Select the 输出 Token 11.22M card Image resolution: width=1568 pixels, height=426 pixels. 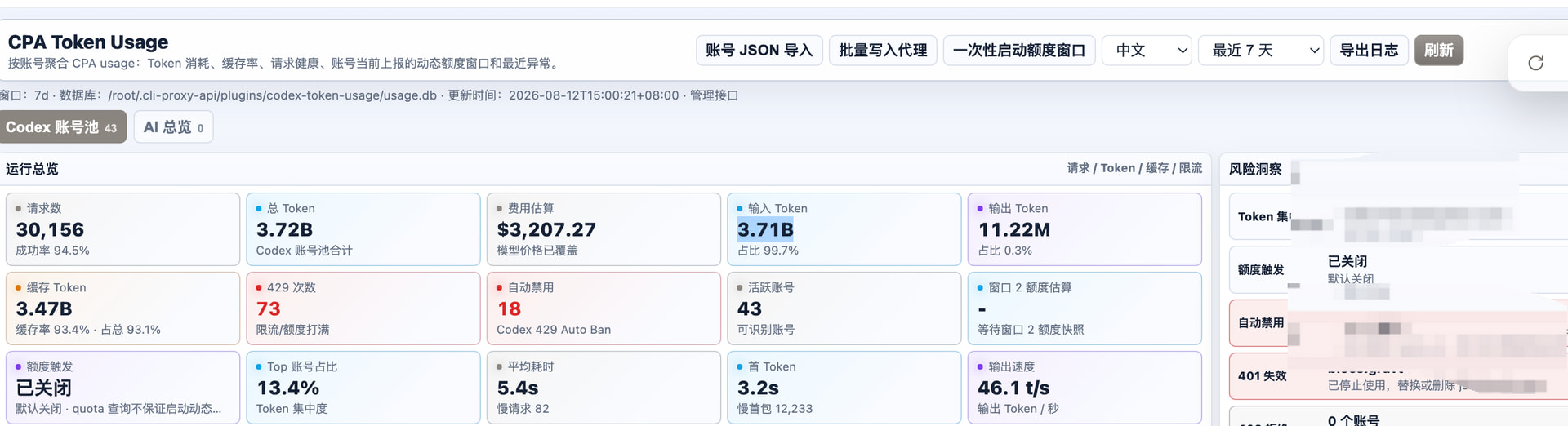click(x=1085, y=229)
